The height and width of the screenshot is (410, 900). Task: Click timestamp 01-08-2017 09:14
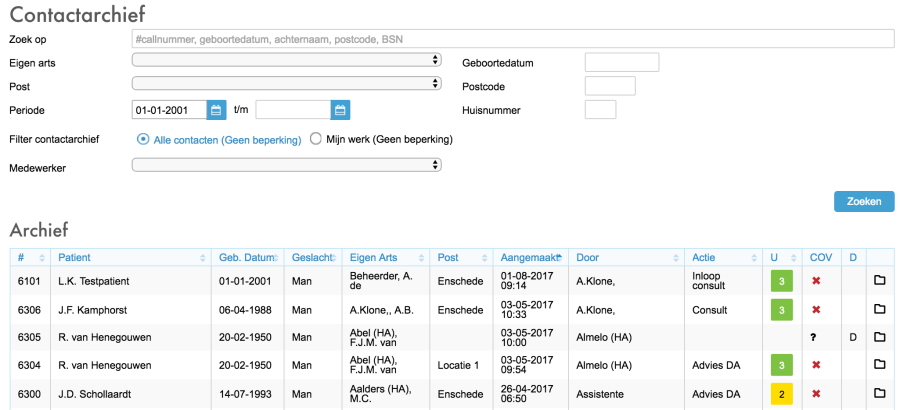[x=526, y=281]
